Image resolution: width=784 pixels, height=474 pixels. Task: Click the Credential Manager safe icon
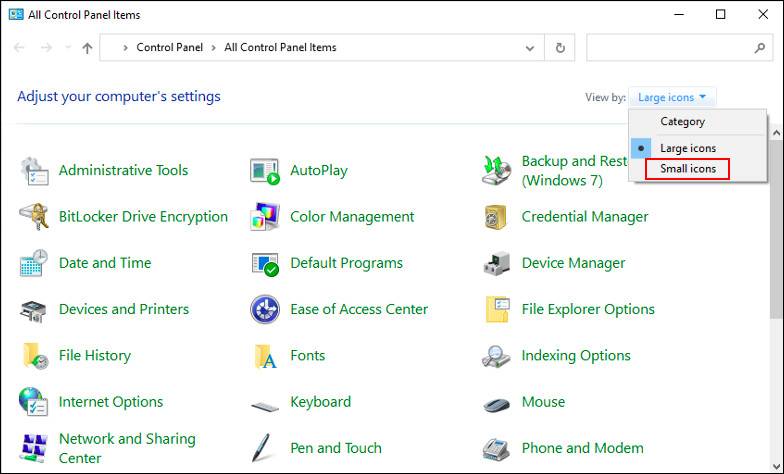point(496,216)
